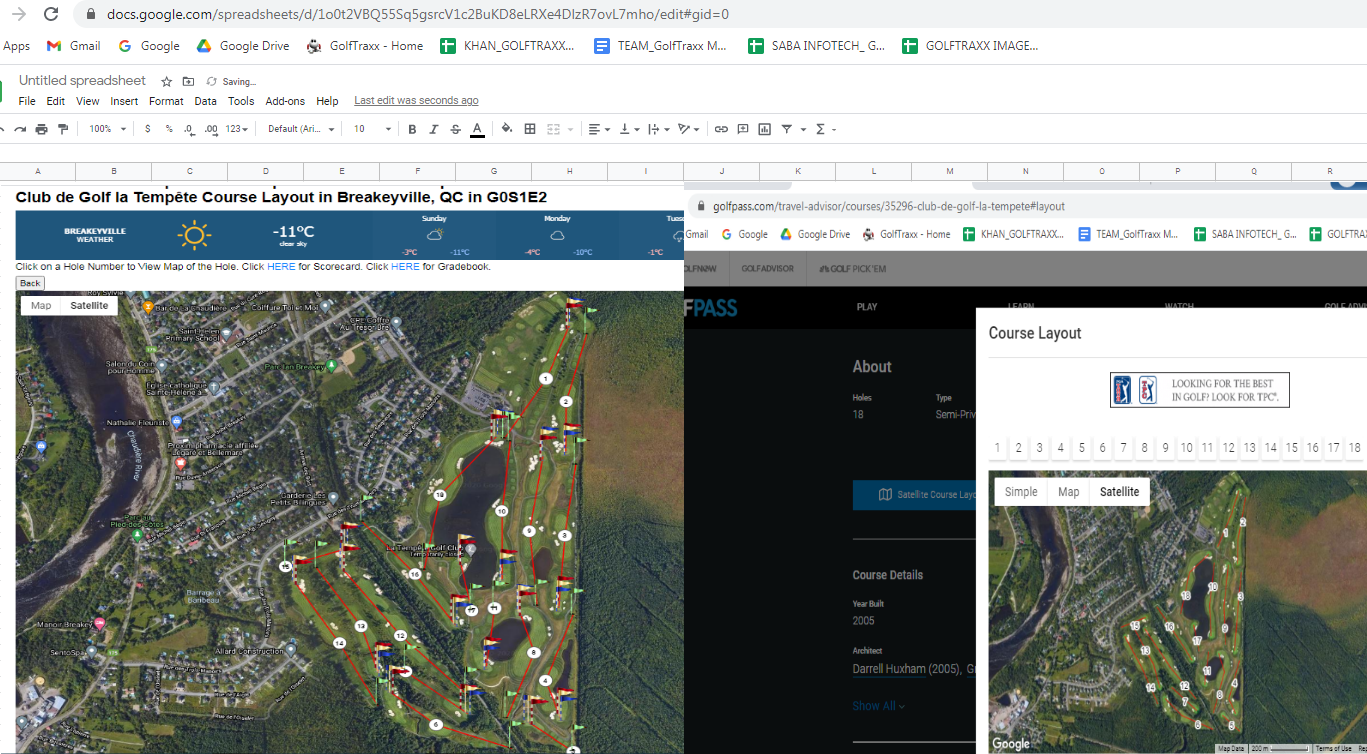Open the horizontal align dropdown

598,129
